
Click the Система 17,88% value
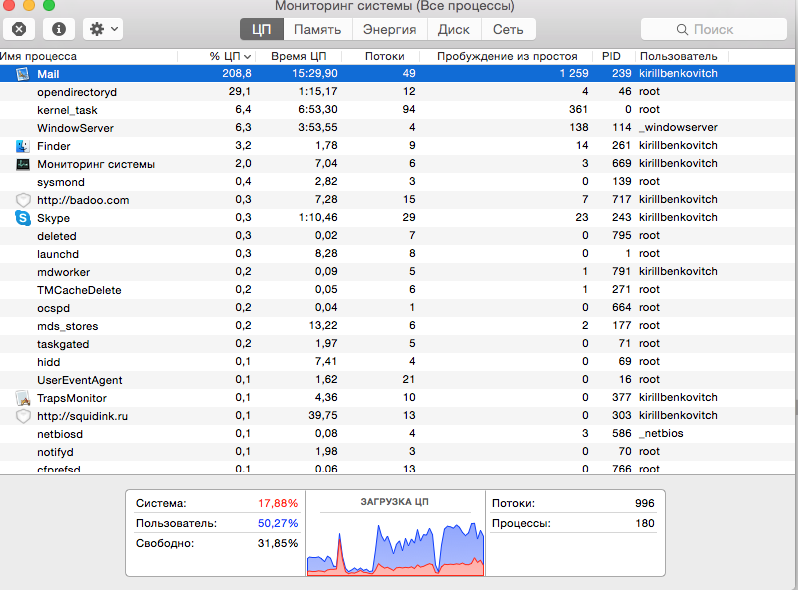pos(278,503)
